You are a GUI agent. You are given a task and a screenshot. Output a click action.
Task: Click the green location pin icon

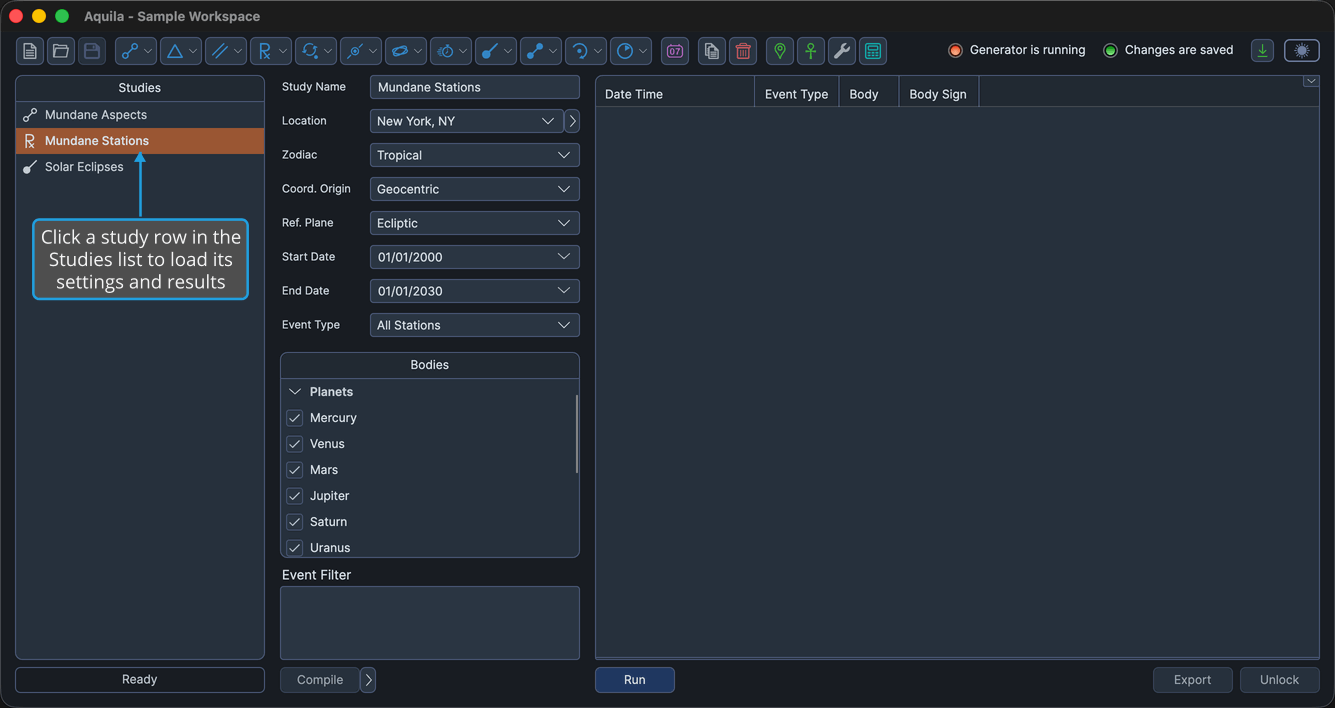pos(780,51)
